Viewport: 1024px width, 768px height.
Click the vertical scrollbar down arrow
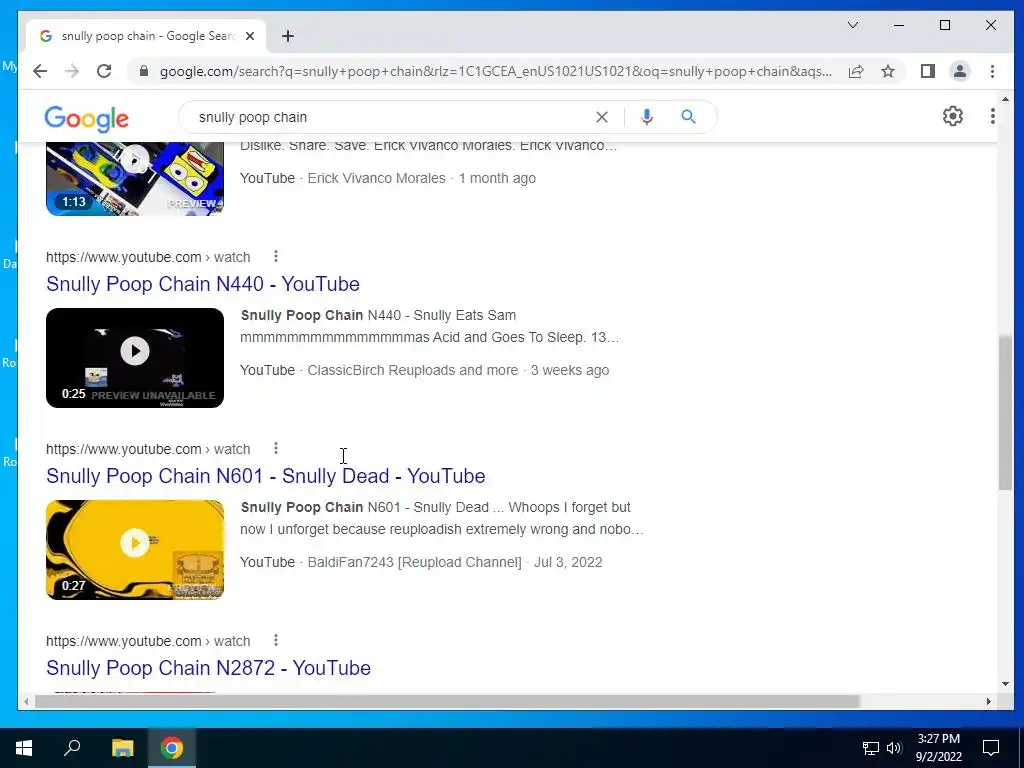click(1005, 684)
